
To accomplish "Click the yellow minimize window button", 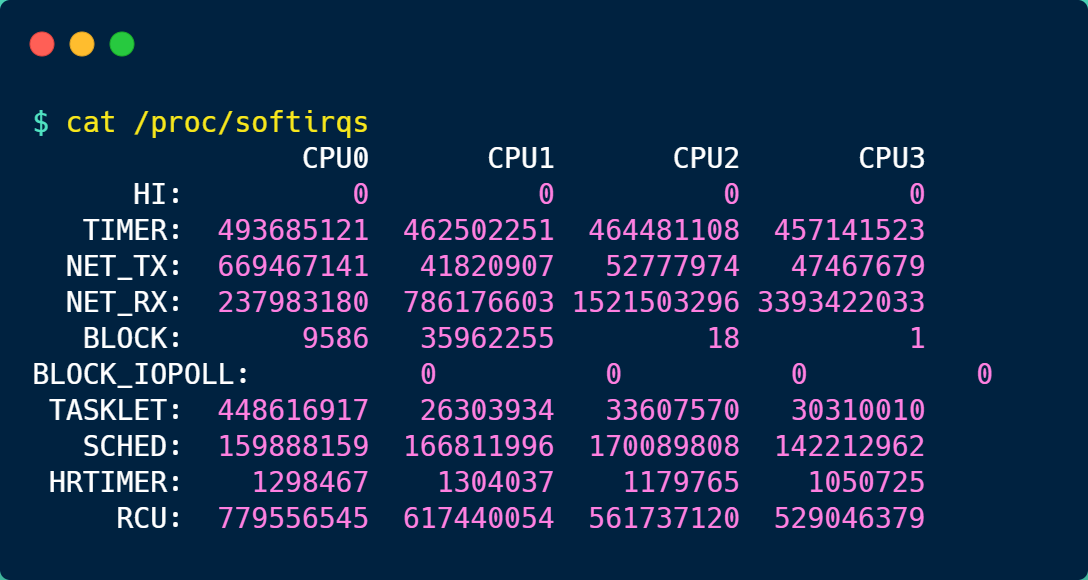I will coord(82,44).
